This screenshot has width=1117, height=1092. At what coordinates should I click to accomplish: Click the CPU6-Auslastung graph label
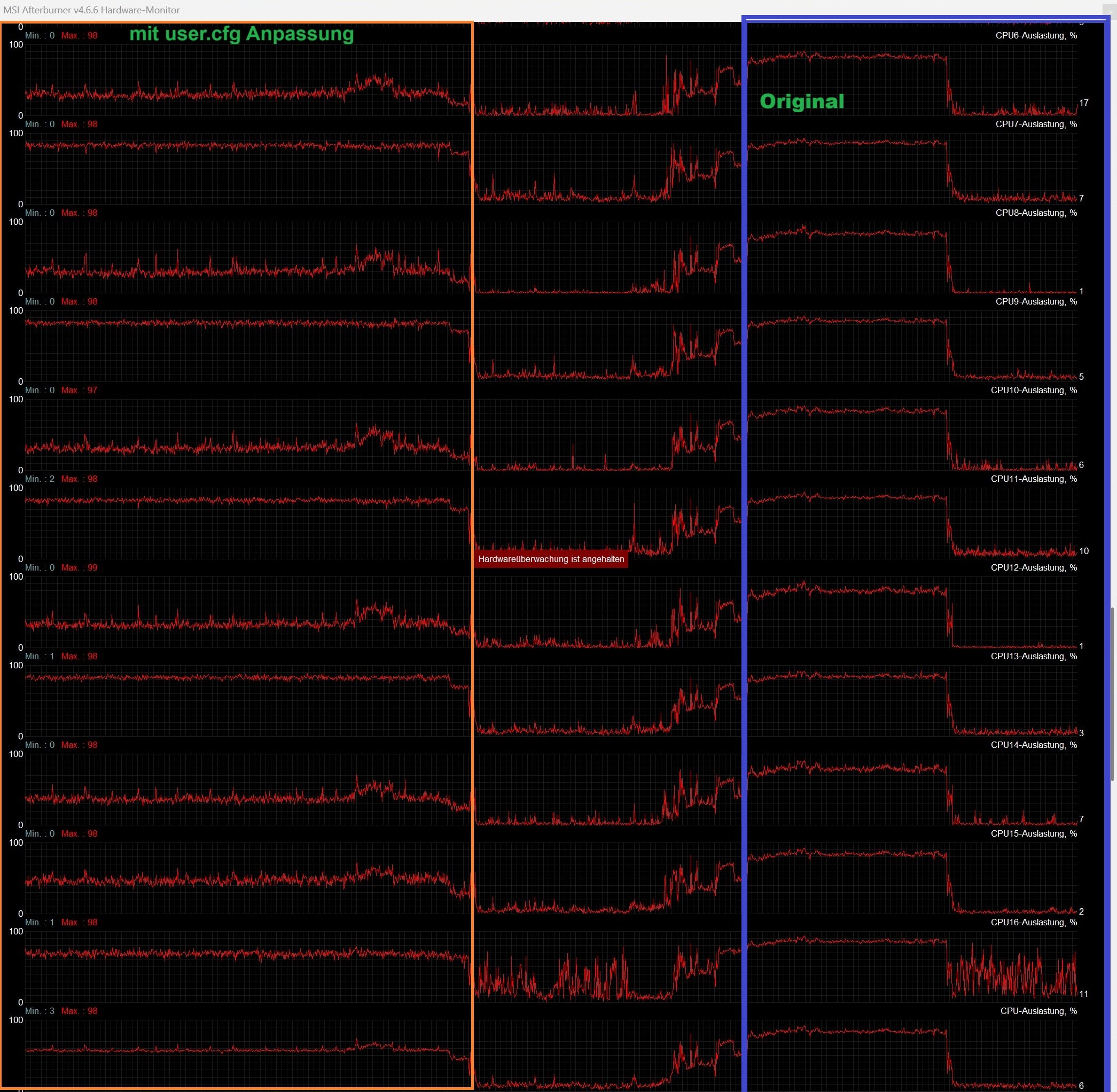point(1036,36)
